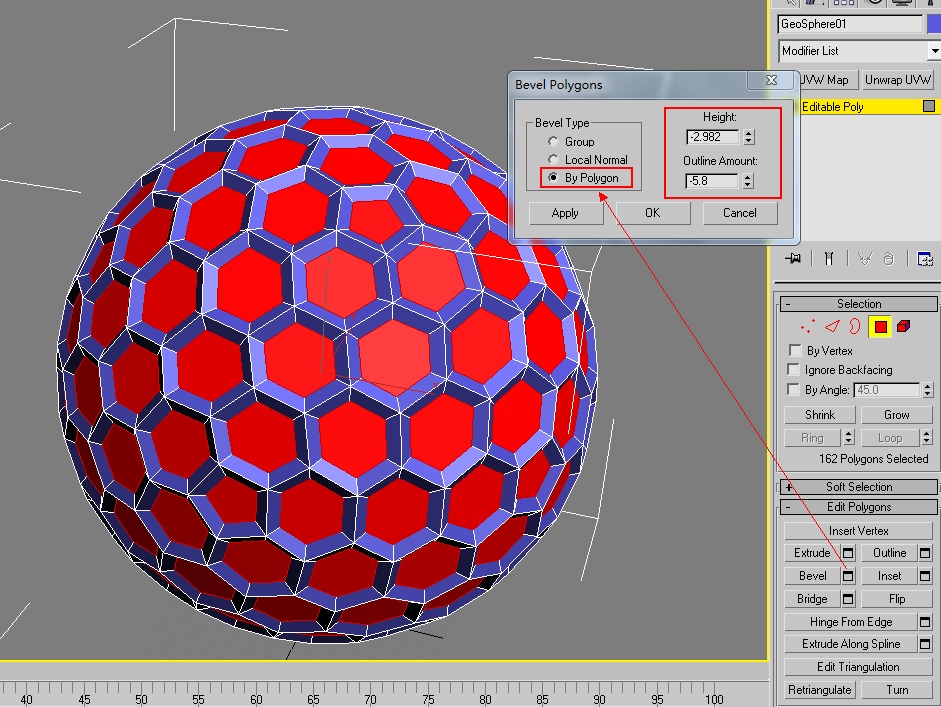Viewport: 941px width, 707px height.
Task: Open Extrude settings box icon
Action: 848,553
